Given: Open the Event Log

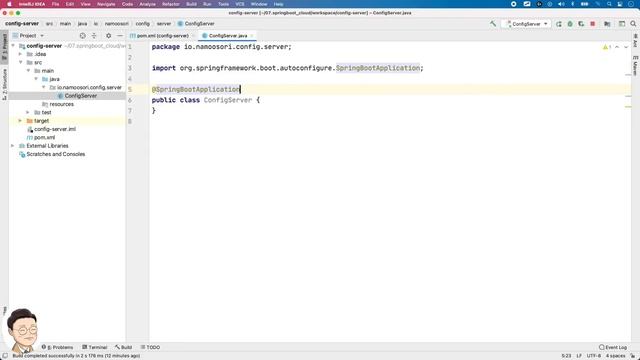Looking at the screenshot, I should [613, 347].
